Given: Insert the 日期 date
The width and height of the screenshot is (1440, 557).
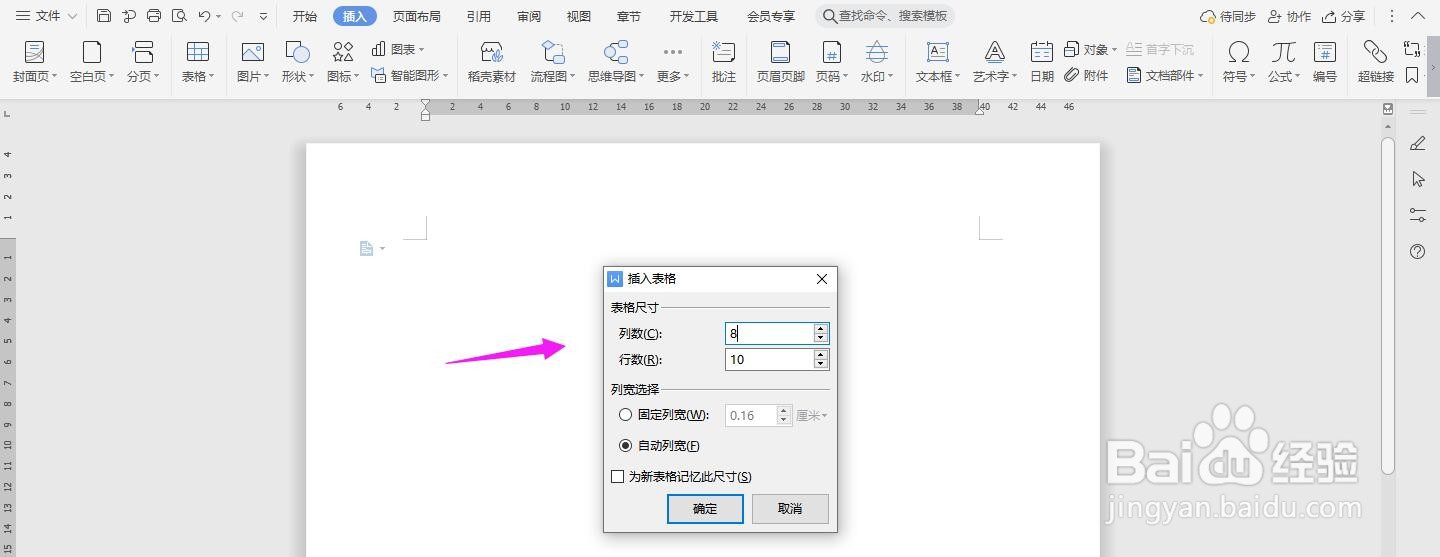Looking at the screenshot, I should pos(1042,61).
